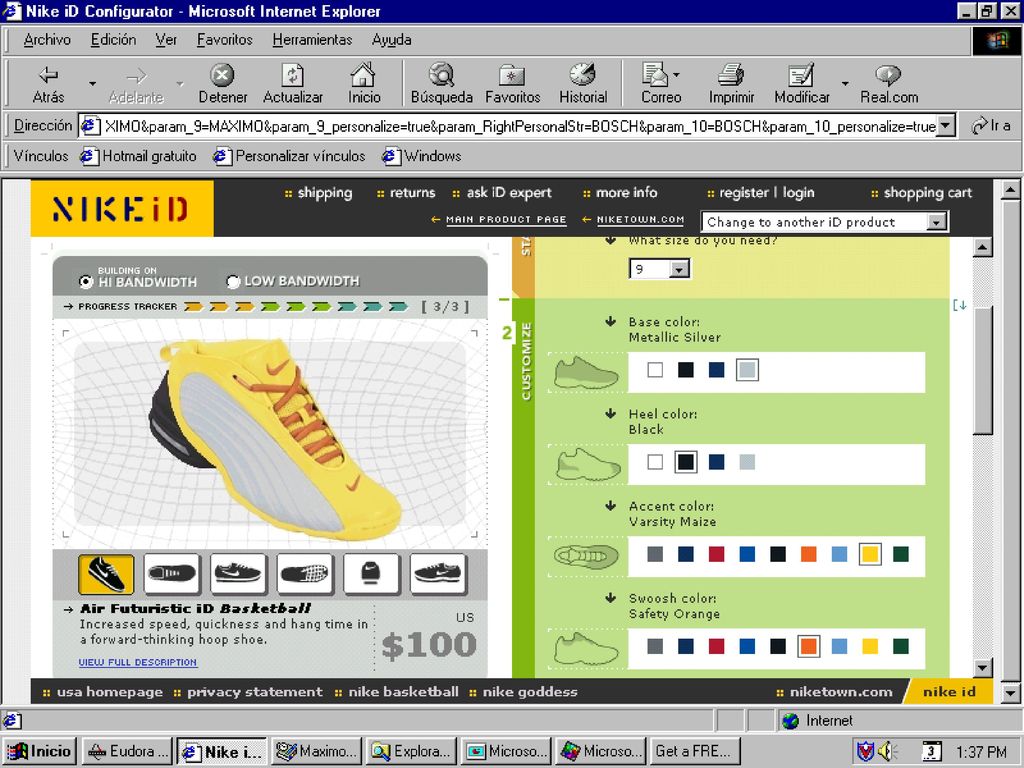Collapse the Swoosh color section arrow
Screen dimensions: 1024x768
click(x=611, y=598)
